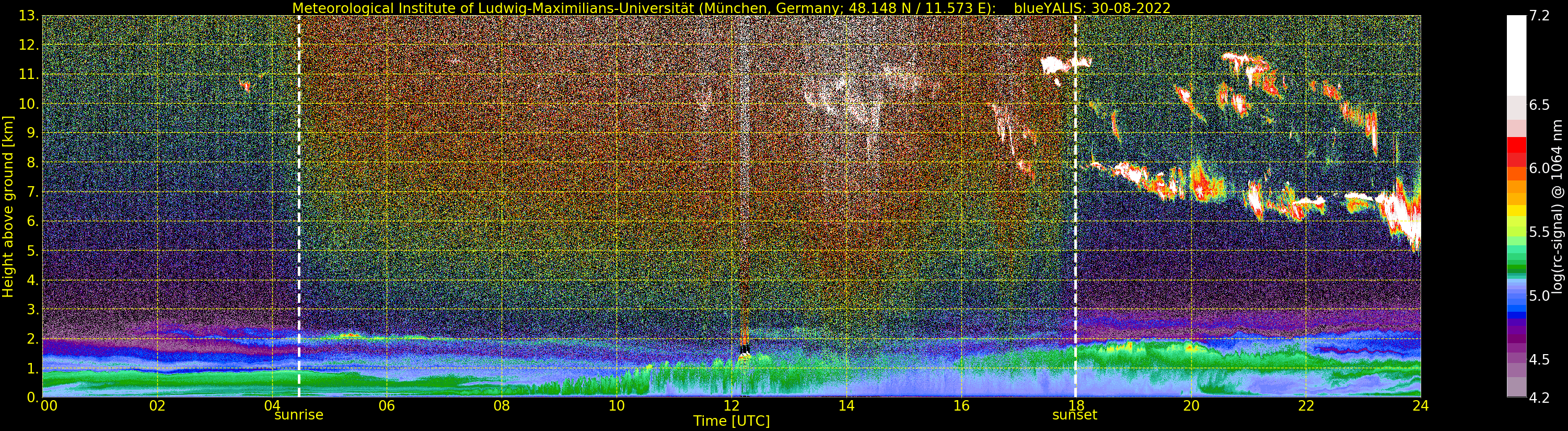Click the '9.' tick on the height axis
The width and height of the screenshot is (1568, 431).
coord(32,133)
